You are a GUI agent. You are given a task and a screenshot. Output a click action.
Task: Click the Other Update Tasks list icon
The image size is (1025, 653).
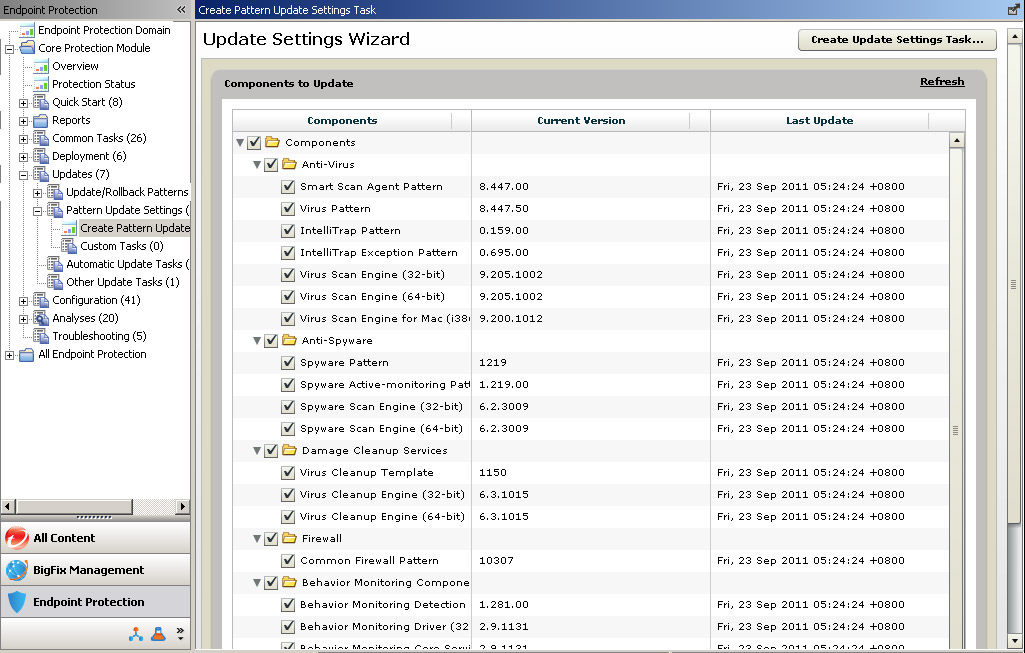click(55, 282)
